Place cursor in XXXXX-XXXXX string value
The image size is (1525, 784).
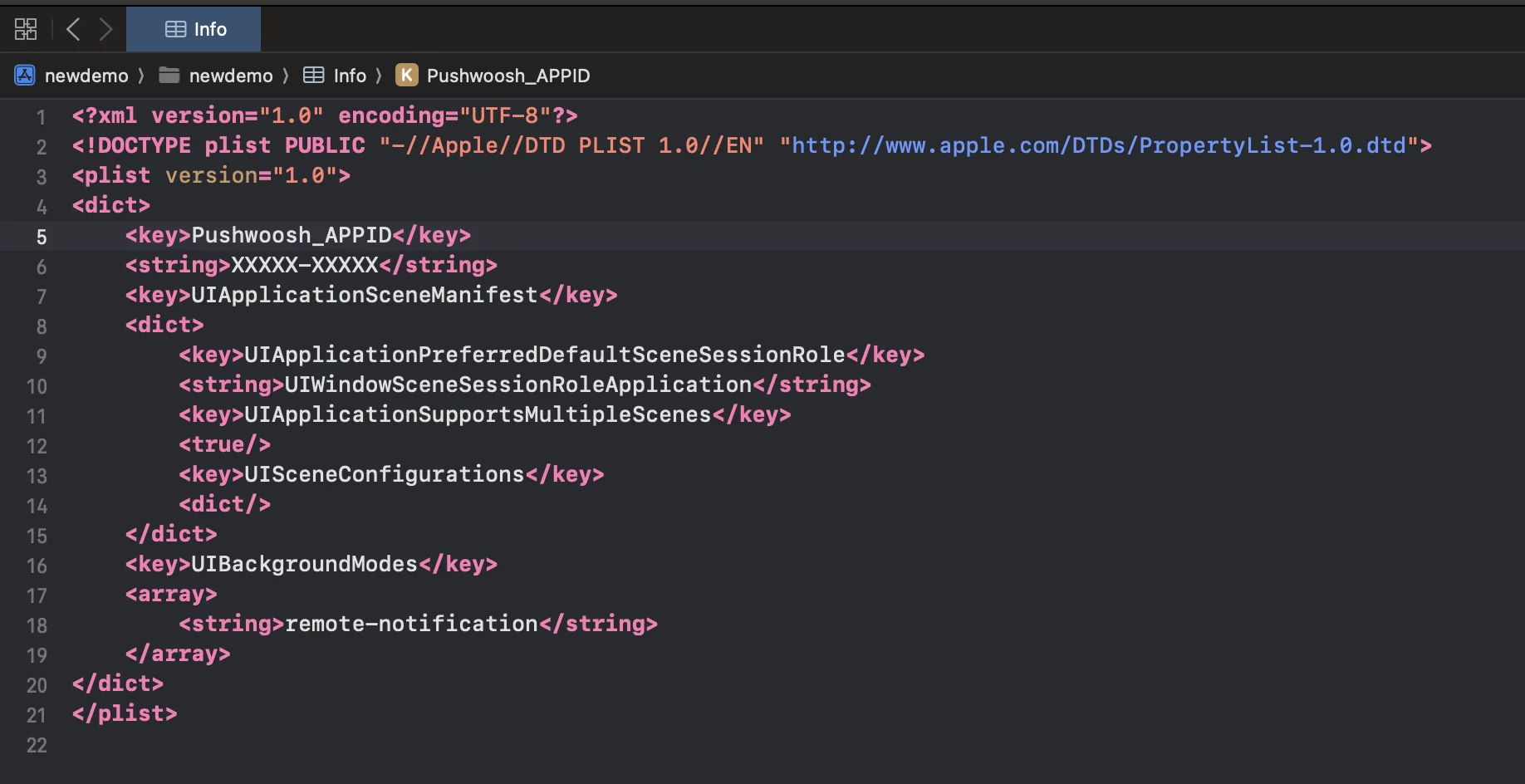click(304, 265)
